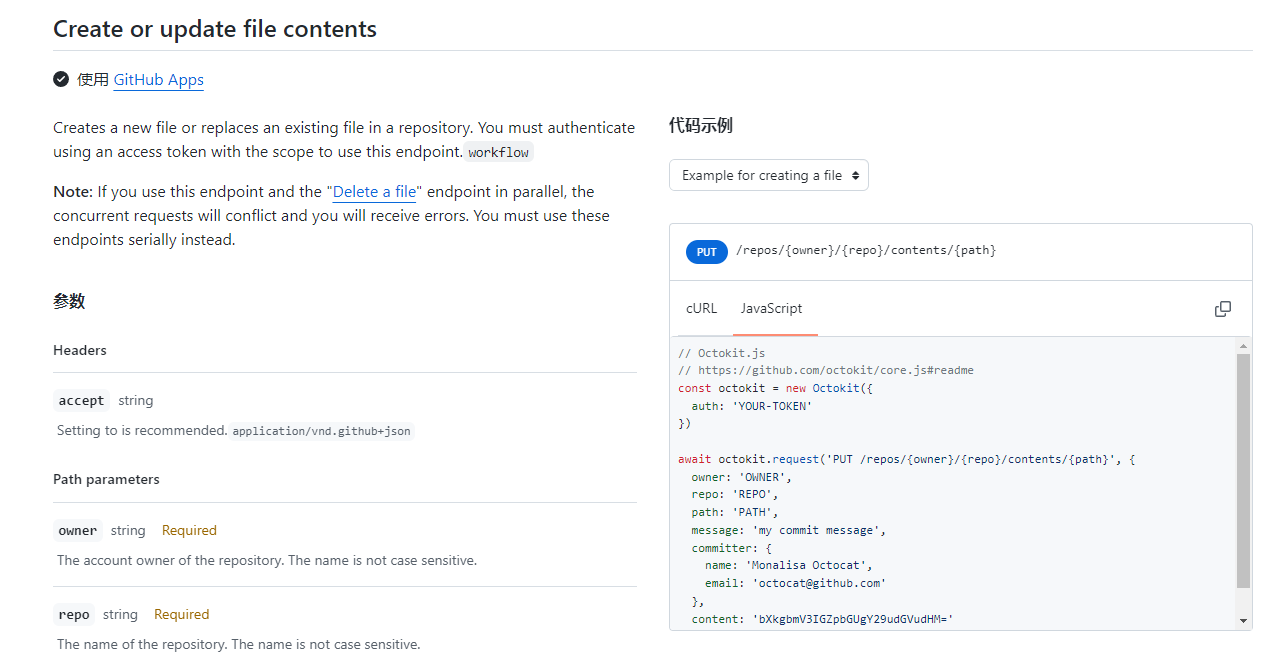
Task: Click the code panel scrollbar thumb
Action: pyautogui.click(x=1243, y=470)
